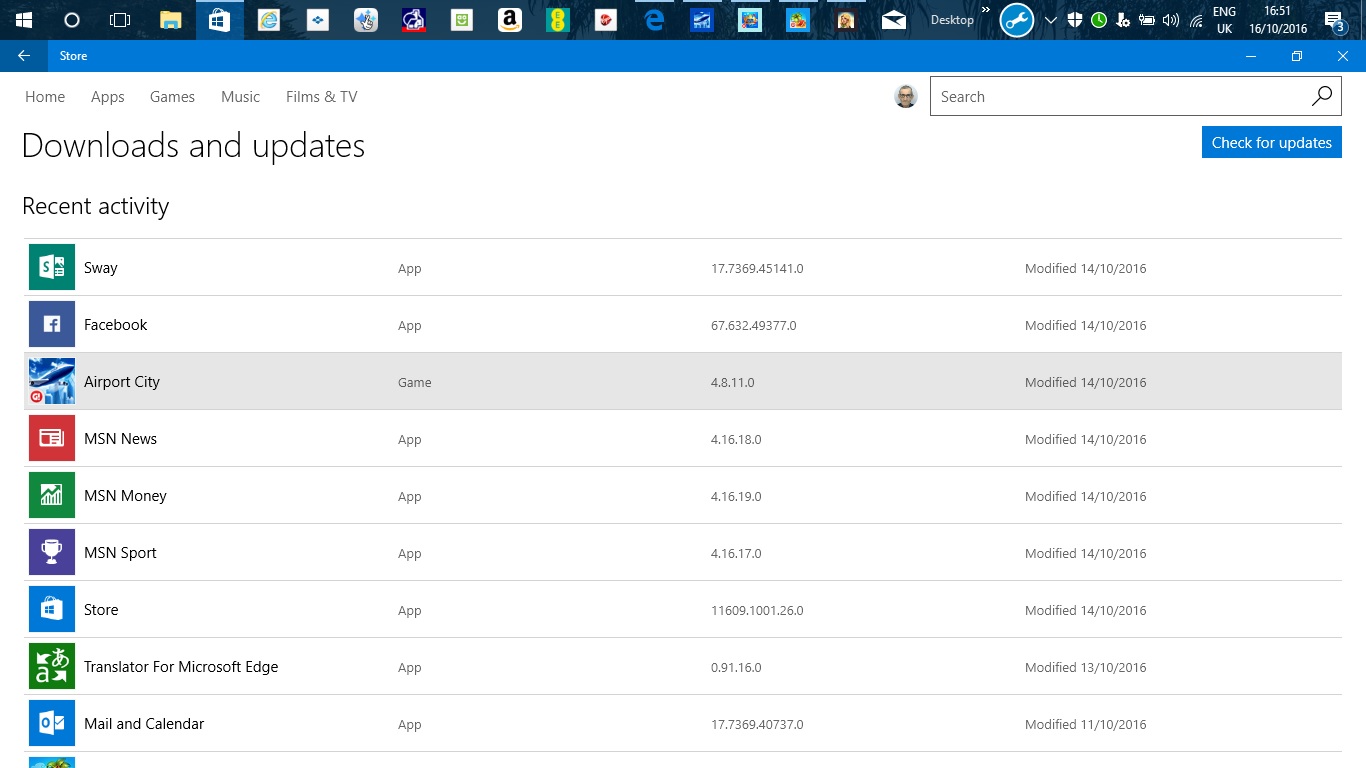Go back using the Store back arrow

pos(24,56)
